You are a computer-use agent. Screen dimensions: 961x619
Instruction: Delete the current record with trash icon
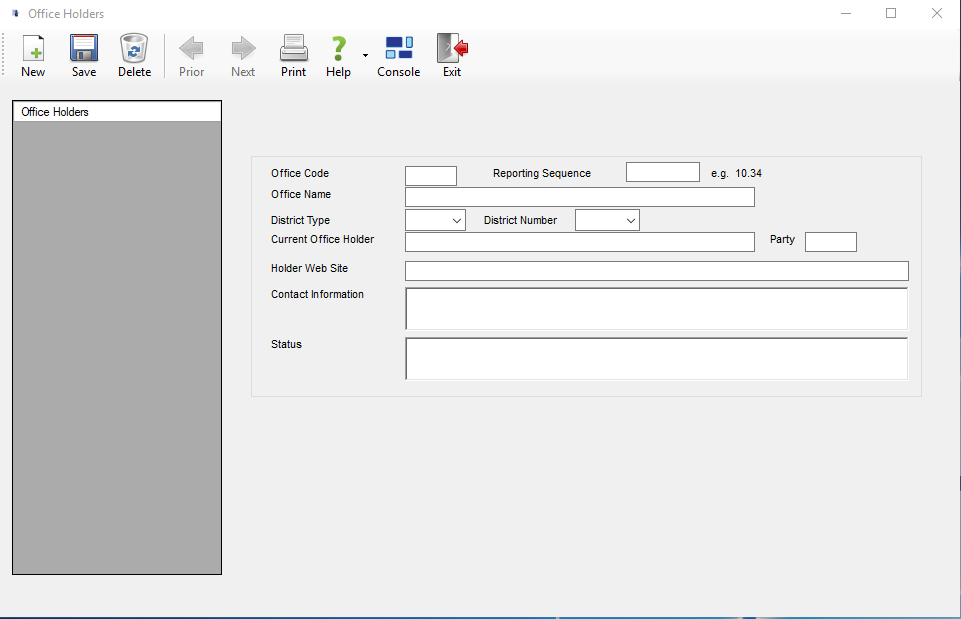pyautogui.click(x=134, y=56)
